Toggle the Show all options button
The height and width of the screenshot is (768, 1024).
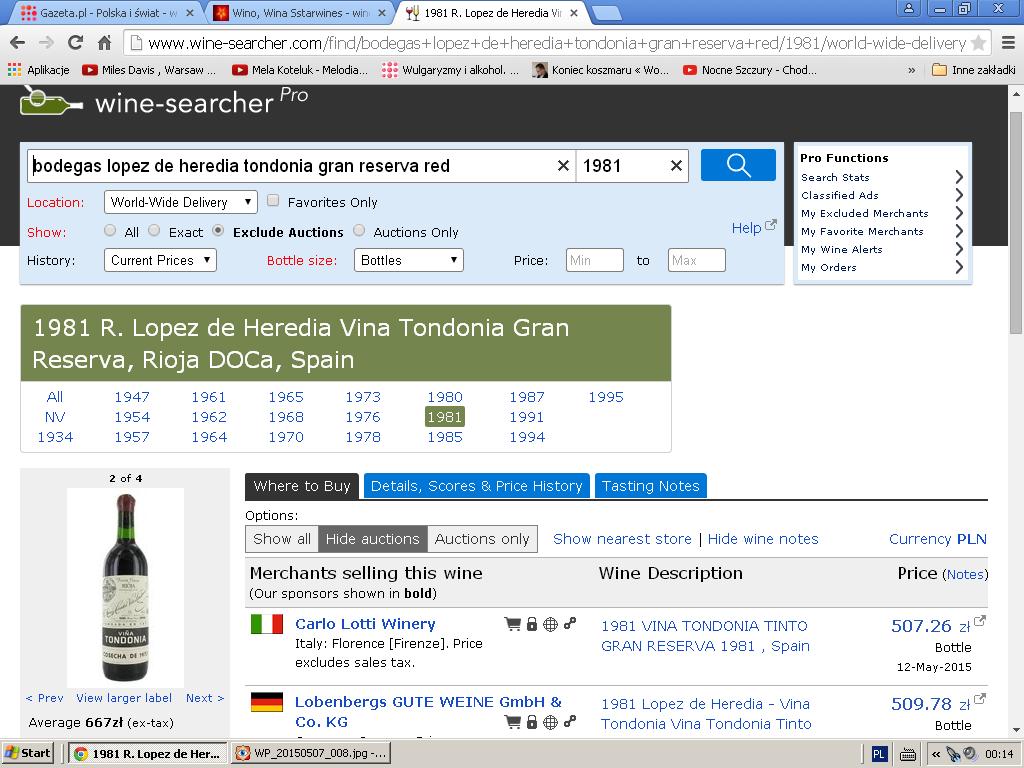(x=282, y=539)
